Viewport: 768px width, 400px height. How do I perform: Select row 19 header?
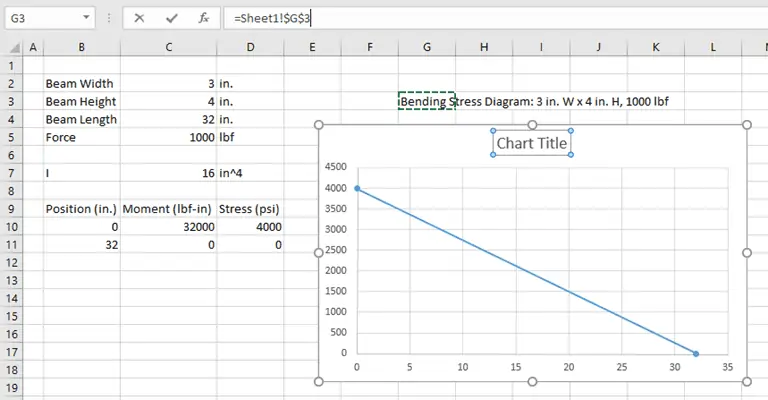[x=12, y=388]
